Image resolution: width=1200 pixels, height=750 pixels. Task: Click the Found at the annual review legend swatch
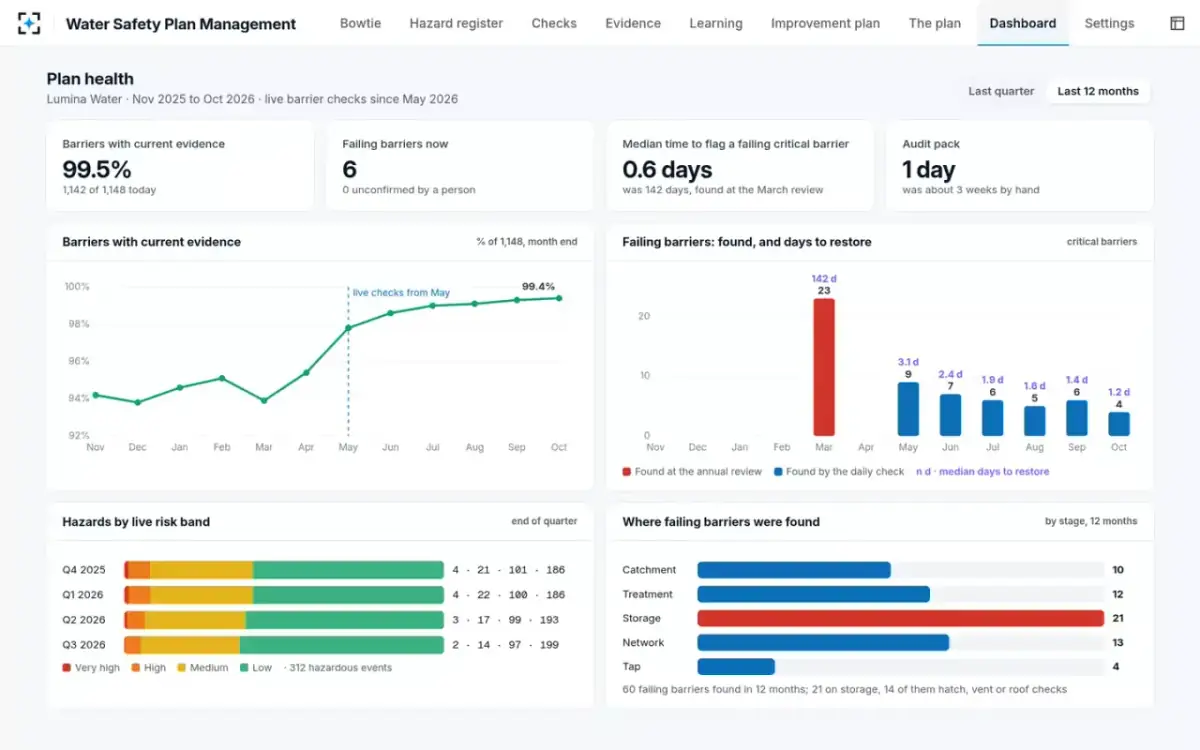(x=627, y=472)
